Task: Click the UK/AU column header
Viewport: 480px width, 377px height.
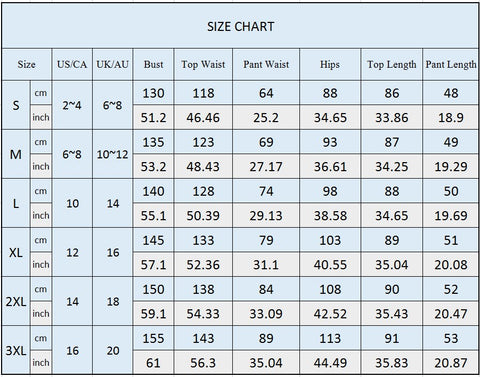Action: (112, 64)
